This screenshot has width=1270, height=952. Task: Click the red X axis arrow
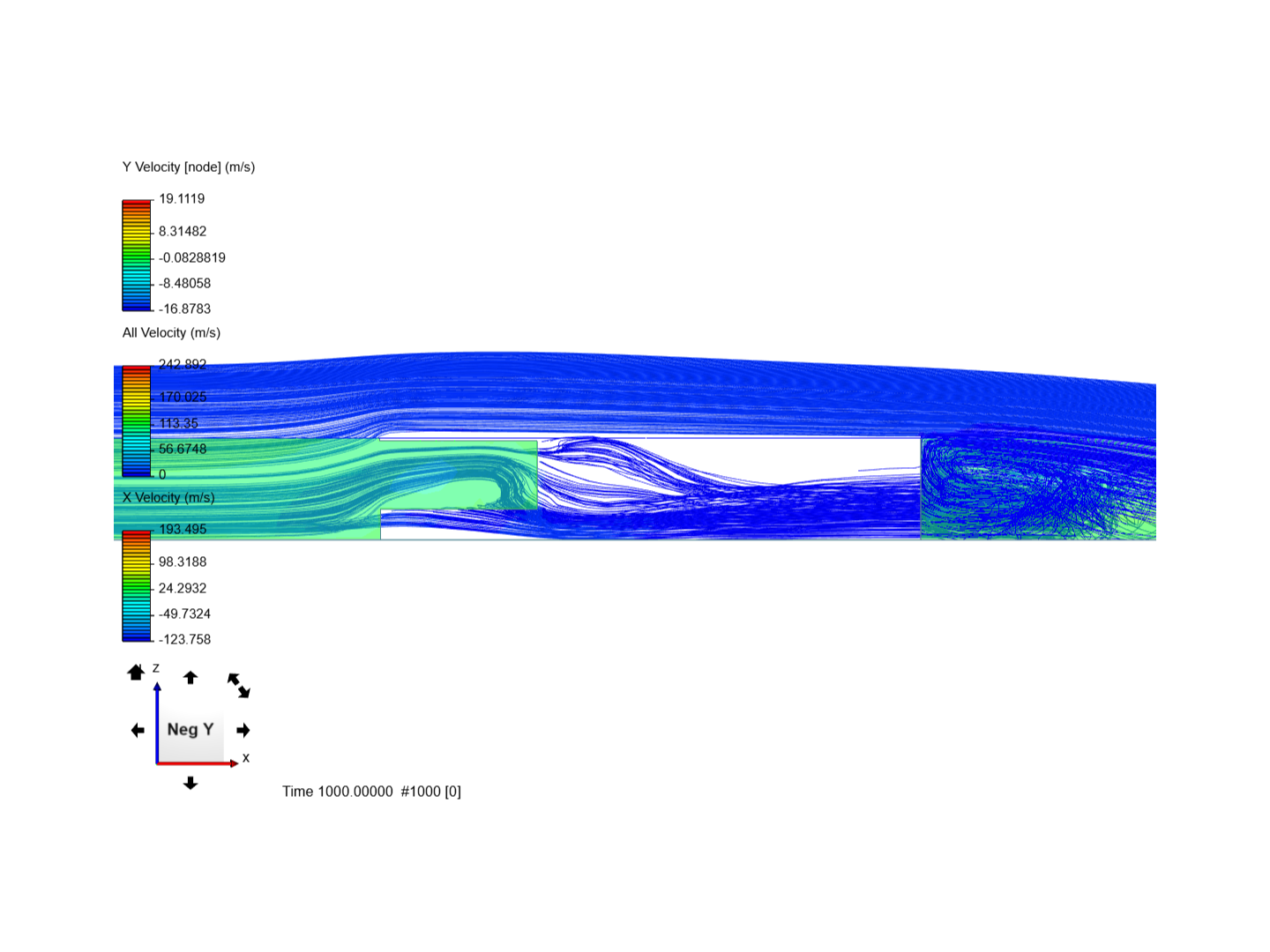198,762
